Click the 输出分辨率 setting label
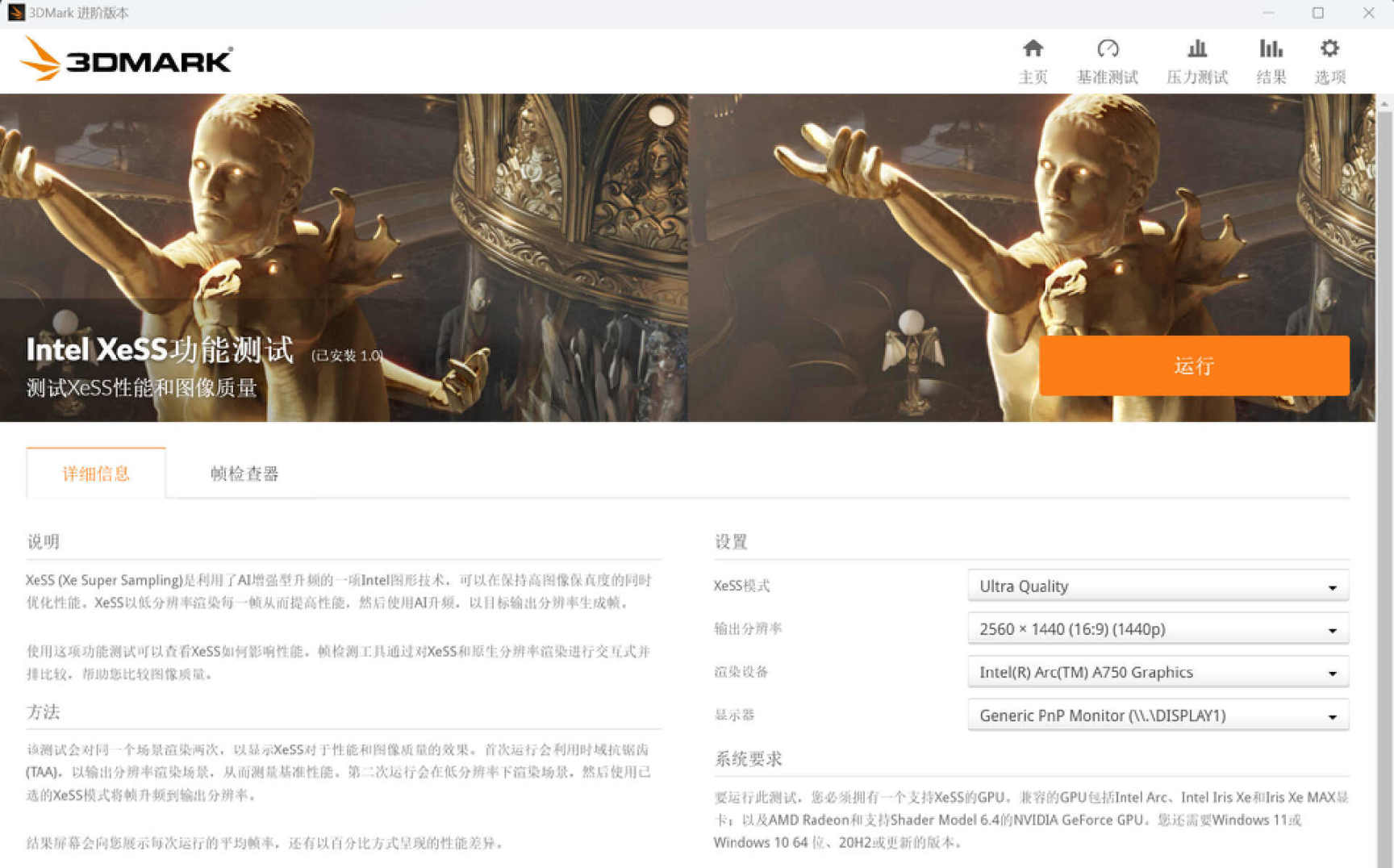The image size is (1394, 868). (748, 629)
